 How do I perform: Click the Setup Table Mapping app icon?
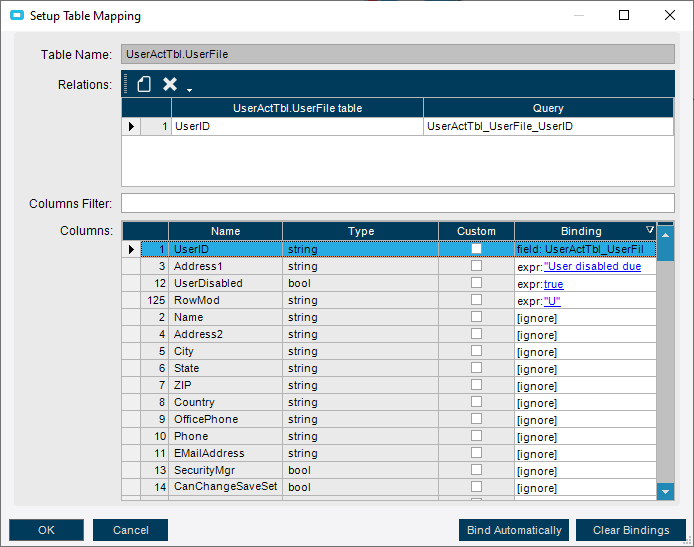pyautogui.click(x=17, y=15)
